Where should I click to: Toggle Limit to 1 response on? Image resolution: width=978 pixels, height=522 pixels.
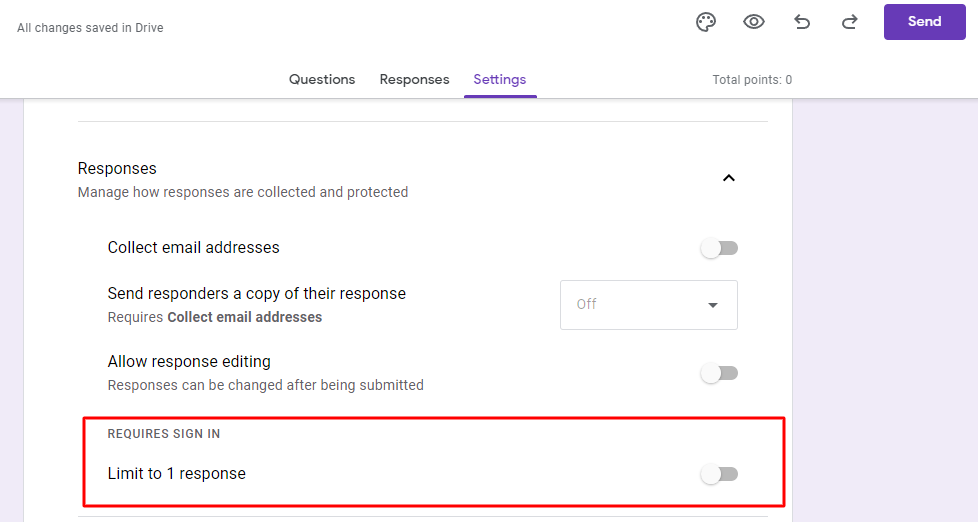tap(719, 474)
